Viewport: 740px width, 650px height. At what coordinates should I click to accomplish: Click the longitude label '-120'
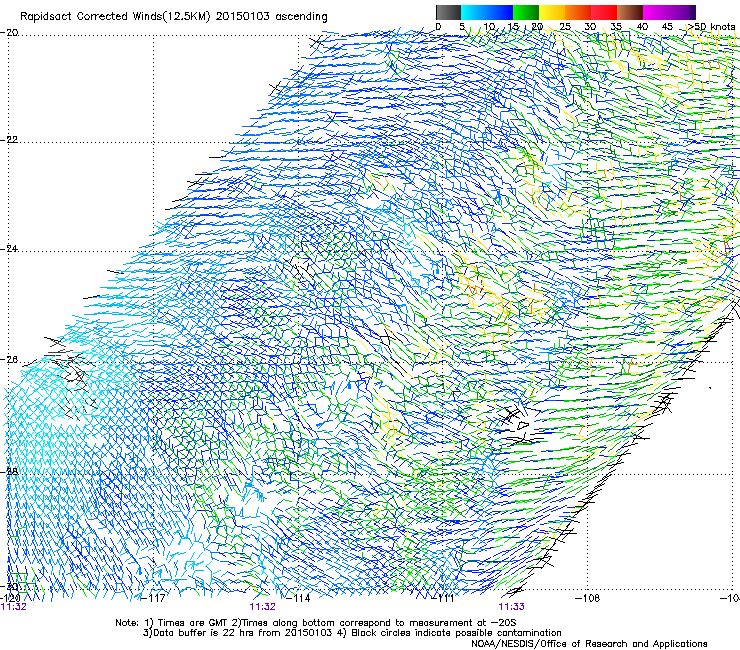(x=10, y=598)
